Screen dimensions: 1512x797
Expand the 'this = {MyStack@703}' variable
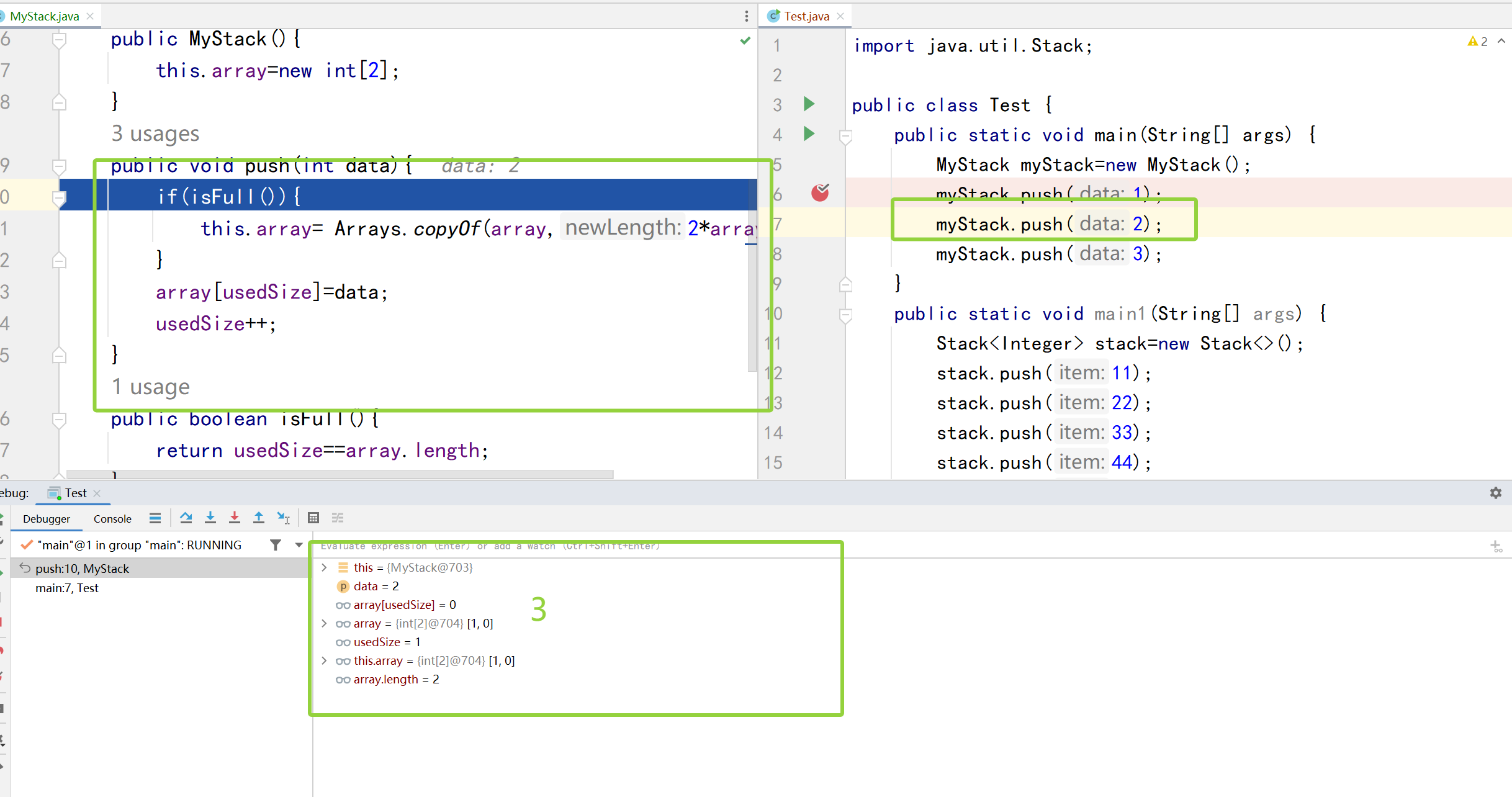coord(324,567)
